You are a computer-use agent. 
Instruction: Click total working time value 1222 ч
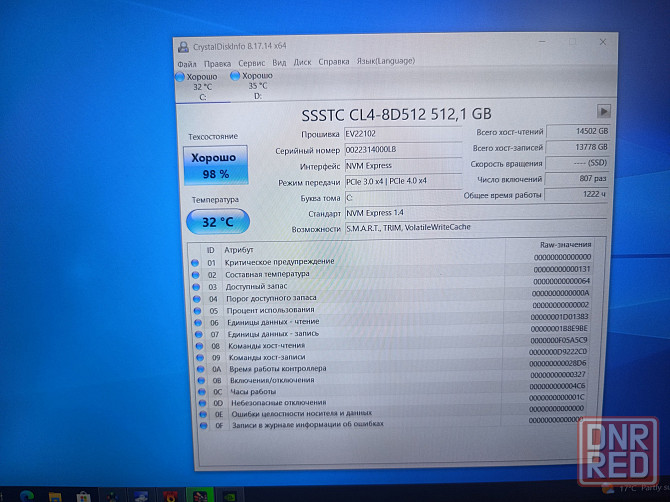(x=576, y=194)
